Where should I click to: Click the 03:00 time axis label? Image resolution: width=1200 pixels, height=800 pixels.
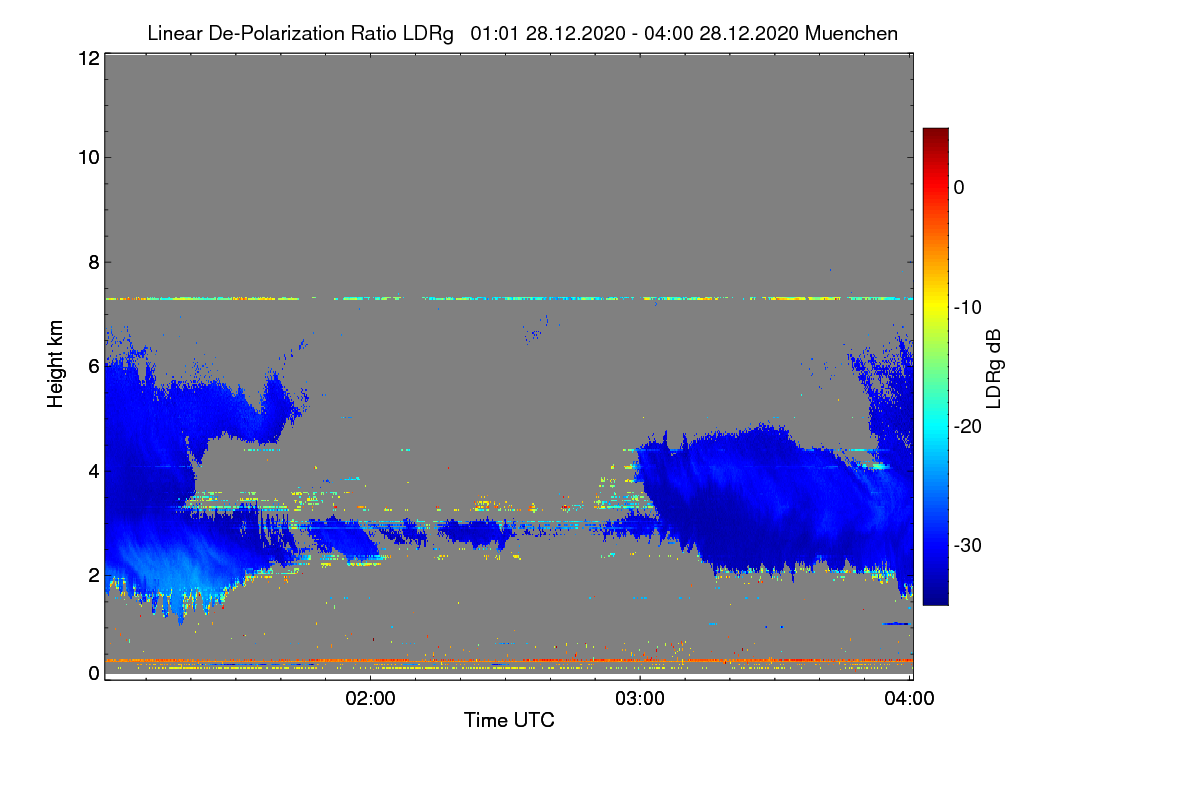(x=640, y=699)
